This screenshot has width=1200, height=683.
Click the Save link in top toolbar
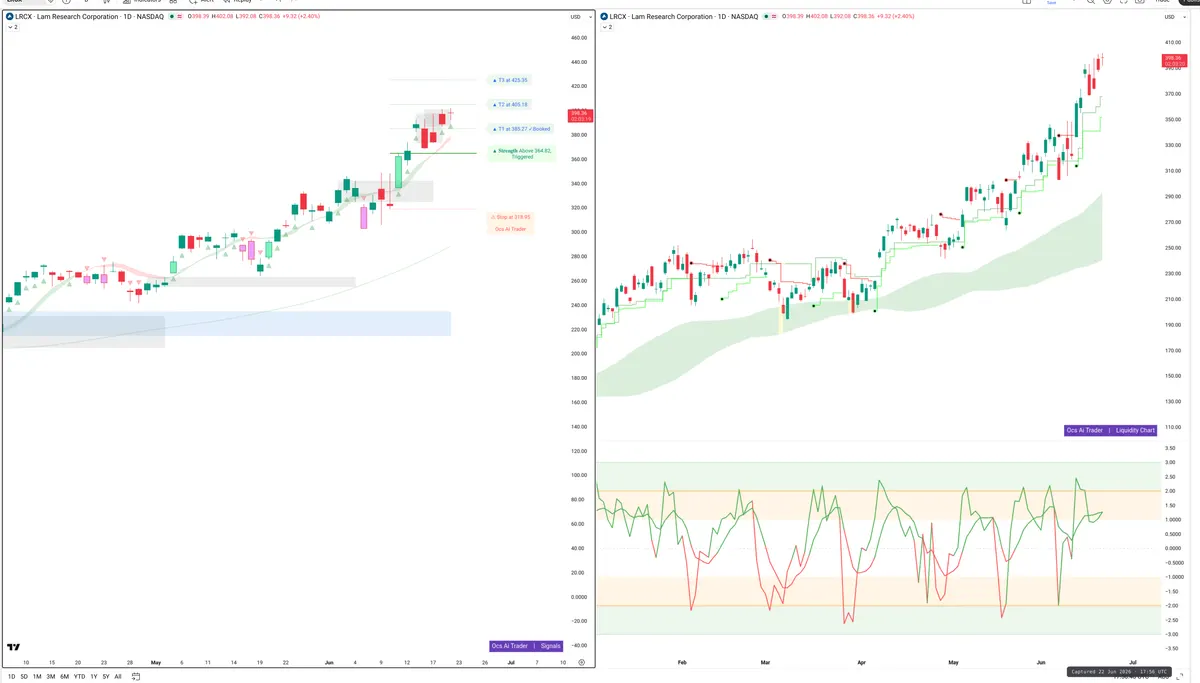pyautogui.click(x=1051, y=3)
